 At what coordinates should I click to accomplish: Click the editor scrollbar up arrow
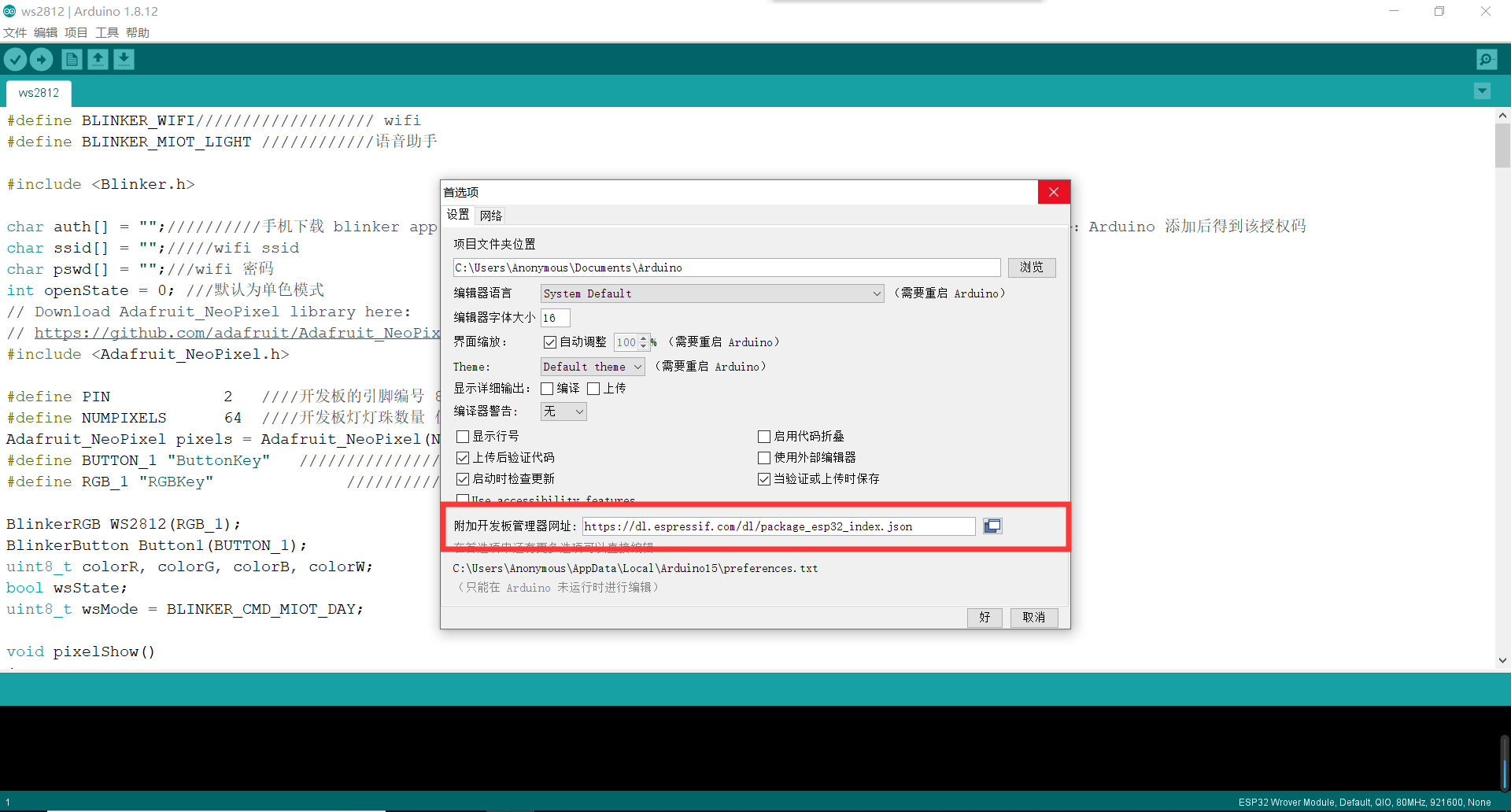point(1502,116)
